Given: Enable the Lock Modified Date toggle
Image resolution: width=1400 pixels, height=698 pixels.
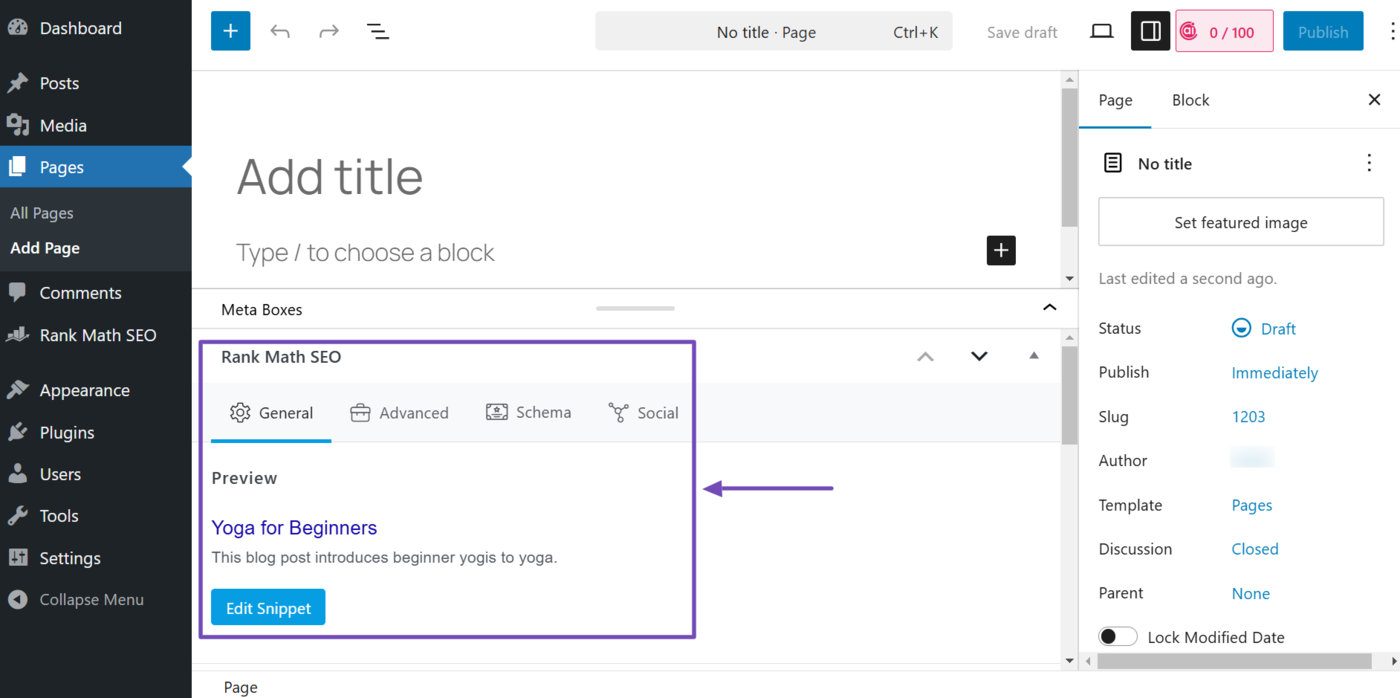Looking at the screenshot, I should [1117, 636].
